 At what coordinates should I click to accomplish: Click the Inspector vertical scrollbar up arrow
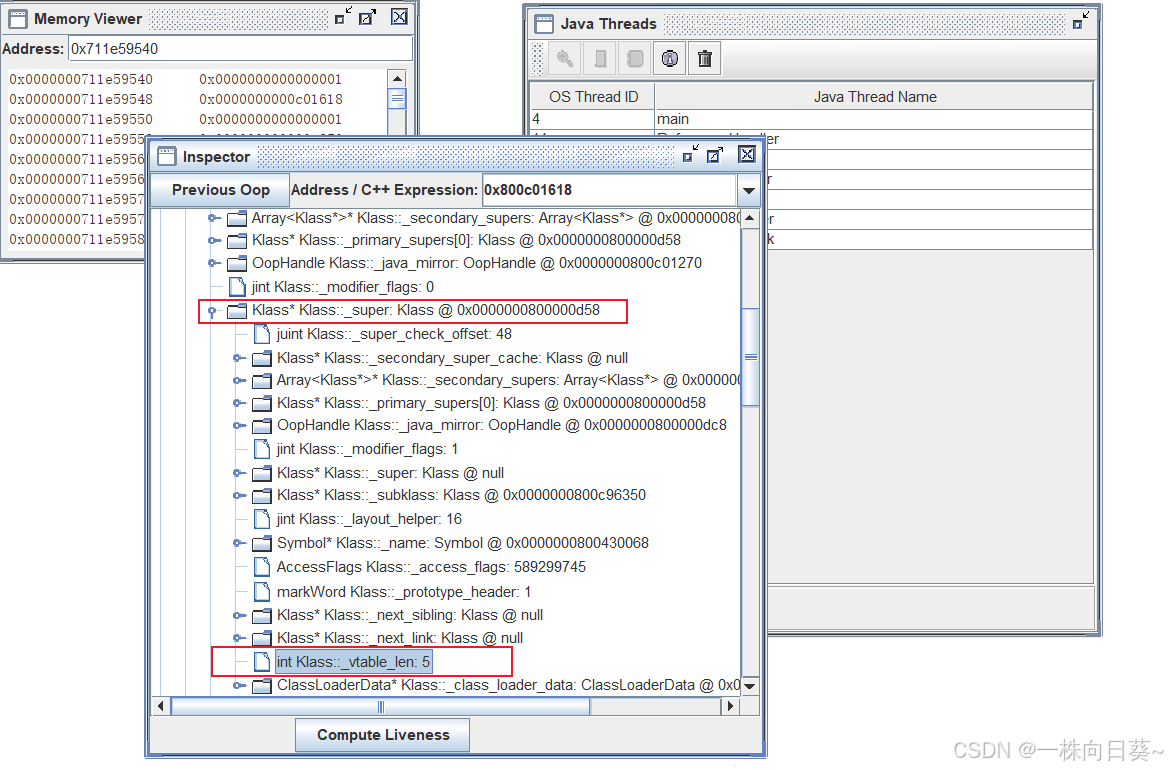pyautogui.click(x=749, y=218)
